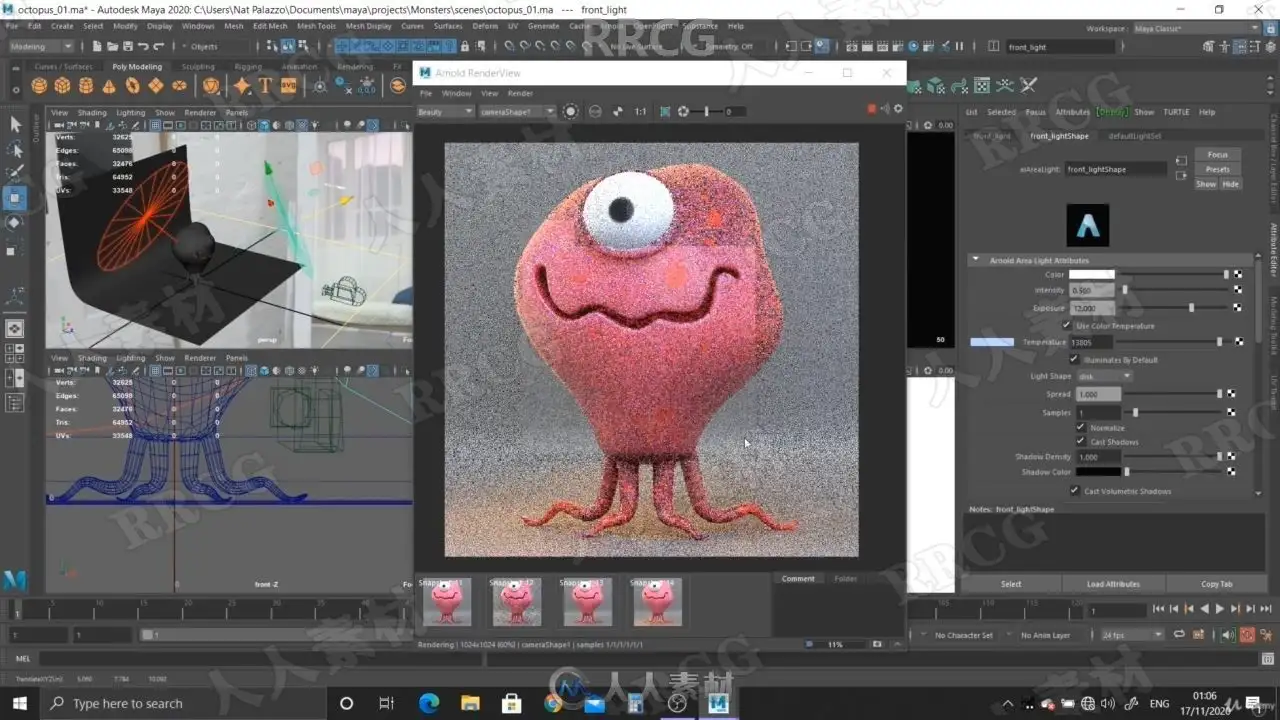Stop the render with the red button
The image size is (1280, 720).
[871, 109]
